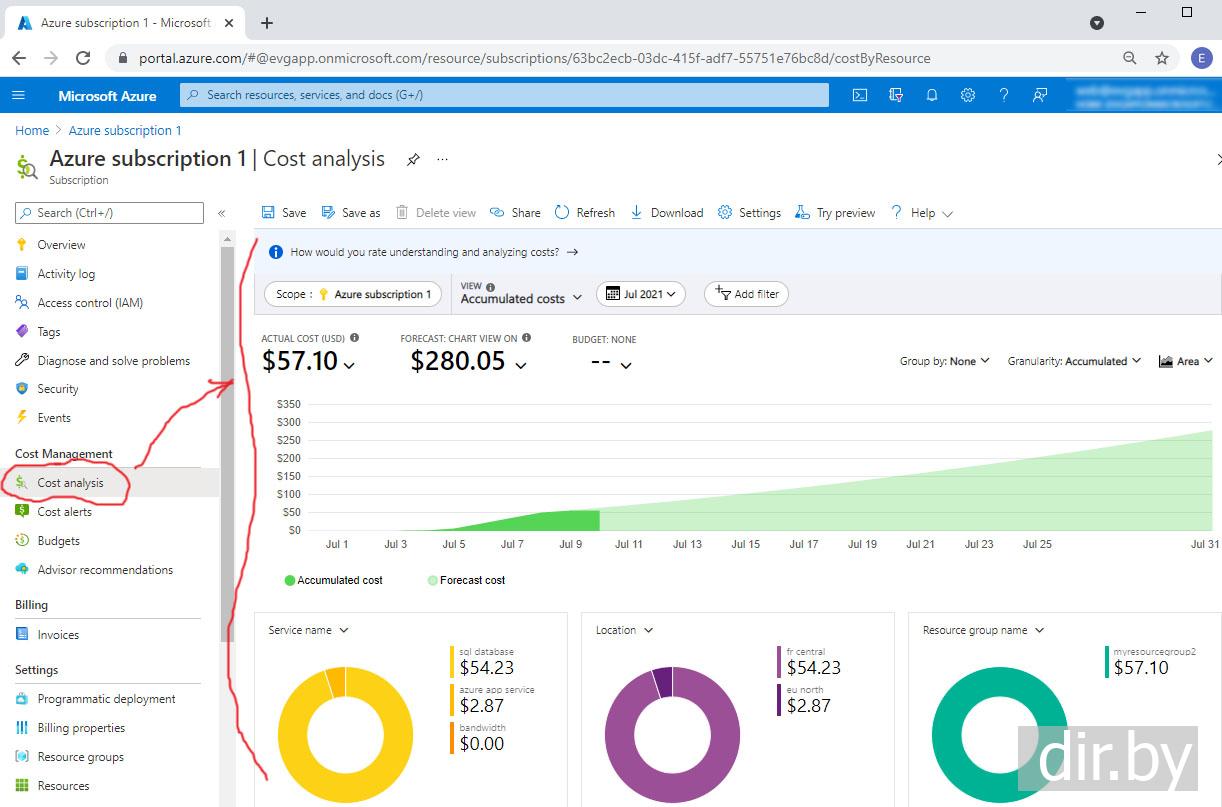Download the cost analysis data

[666, 213]
